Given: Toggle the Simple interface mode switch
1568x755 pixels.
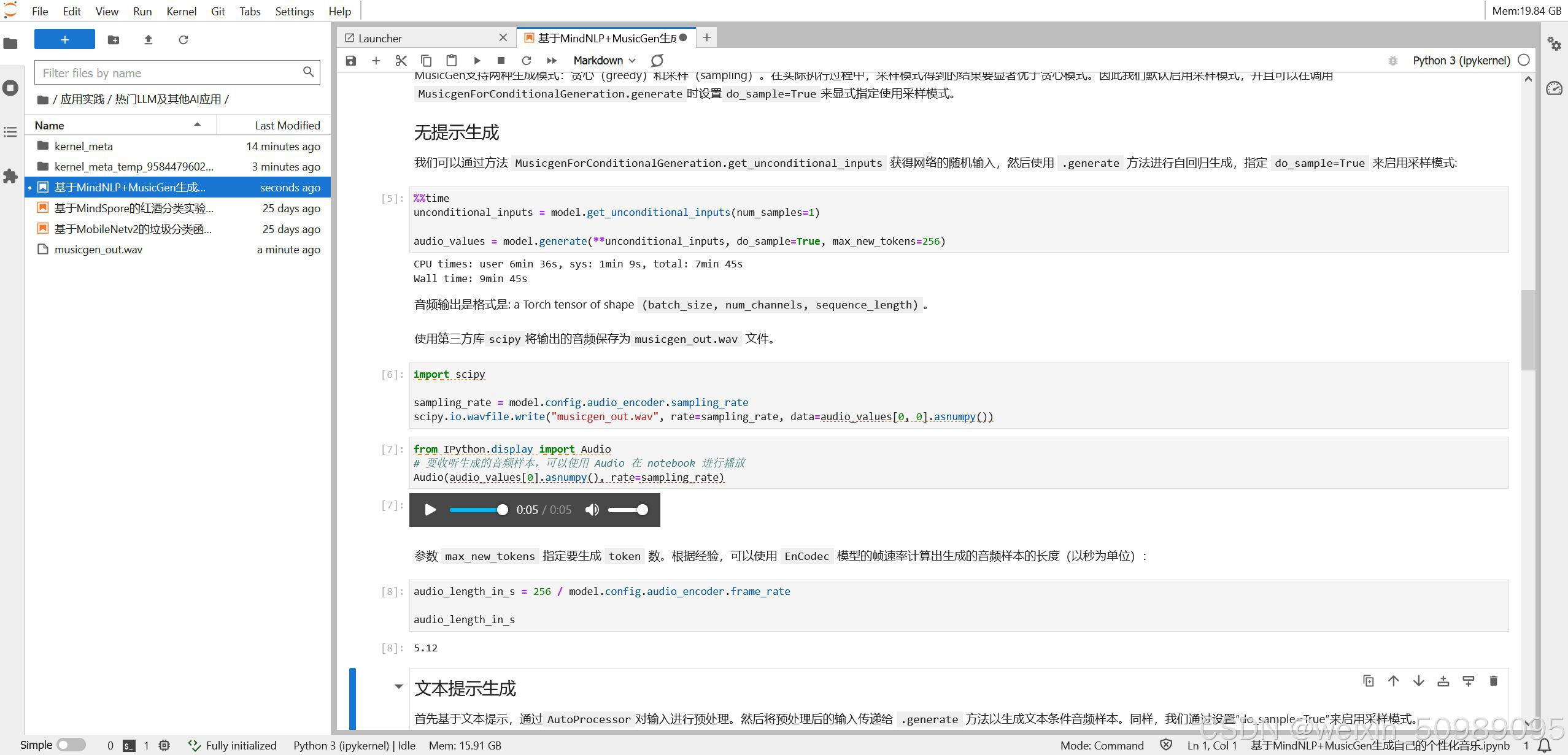Looking at the screenshot, I should 71,745.
